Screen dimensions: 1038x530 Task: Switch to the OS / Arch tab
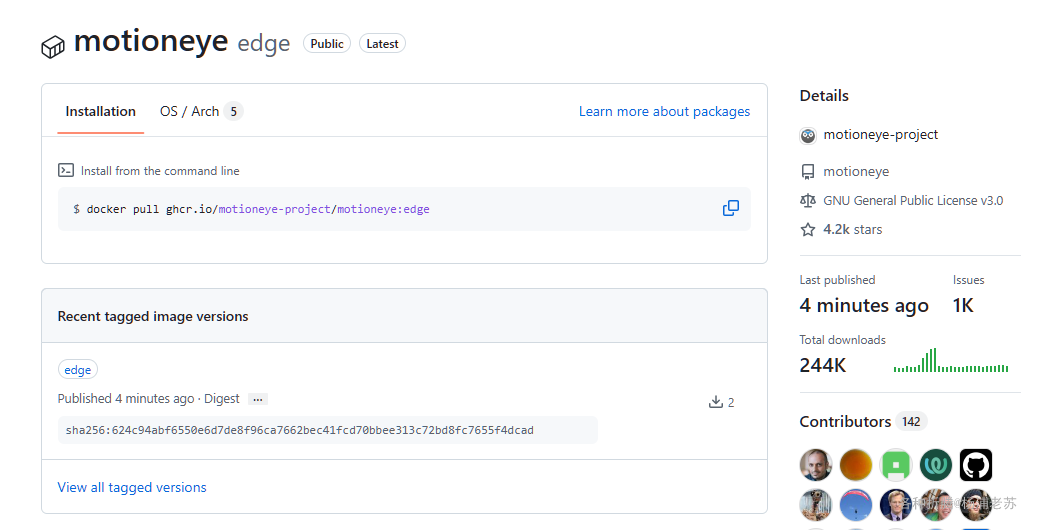click(x=200, y=111)
